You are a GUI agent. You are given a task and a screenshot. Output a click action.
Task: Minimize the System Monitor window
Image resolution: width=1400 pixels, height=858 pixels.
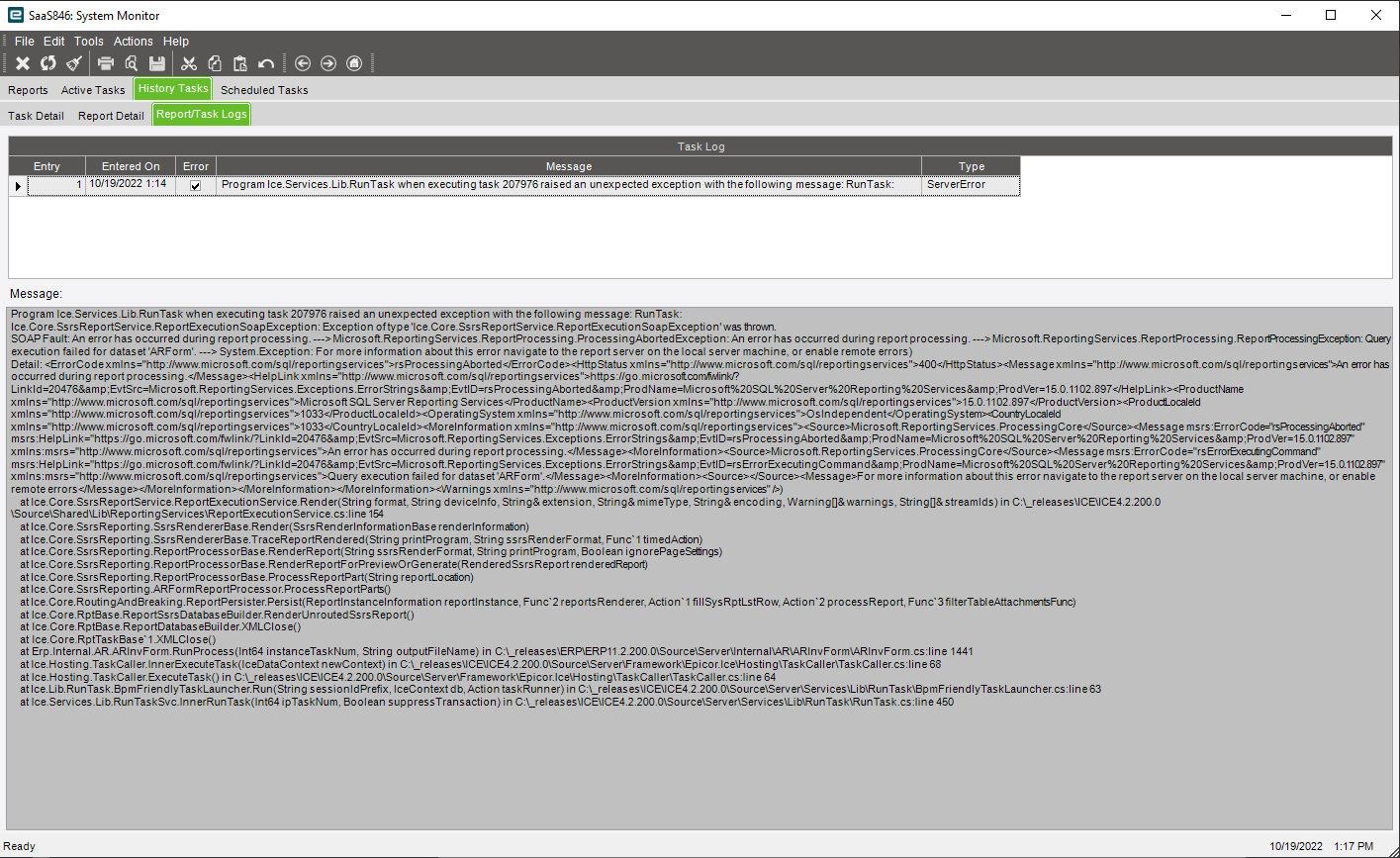(1285, 15)
